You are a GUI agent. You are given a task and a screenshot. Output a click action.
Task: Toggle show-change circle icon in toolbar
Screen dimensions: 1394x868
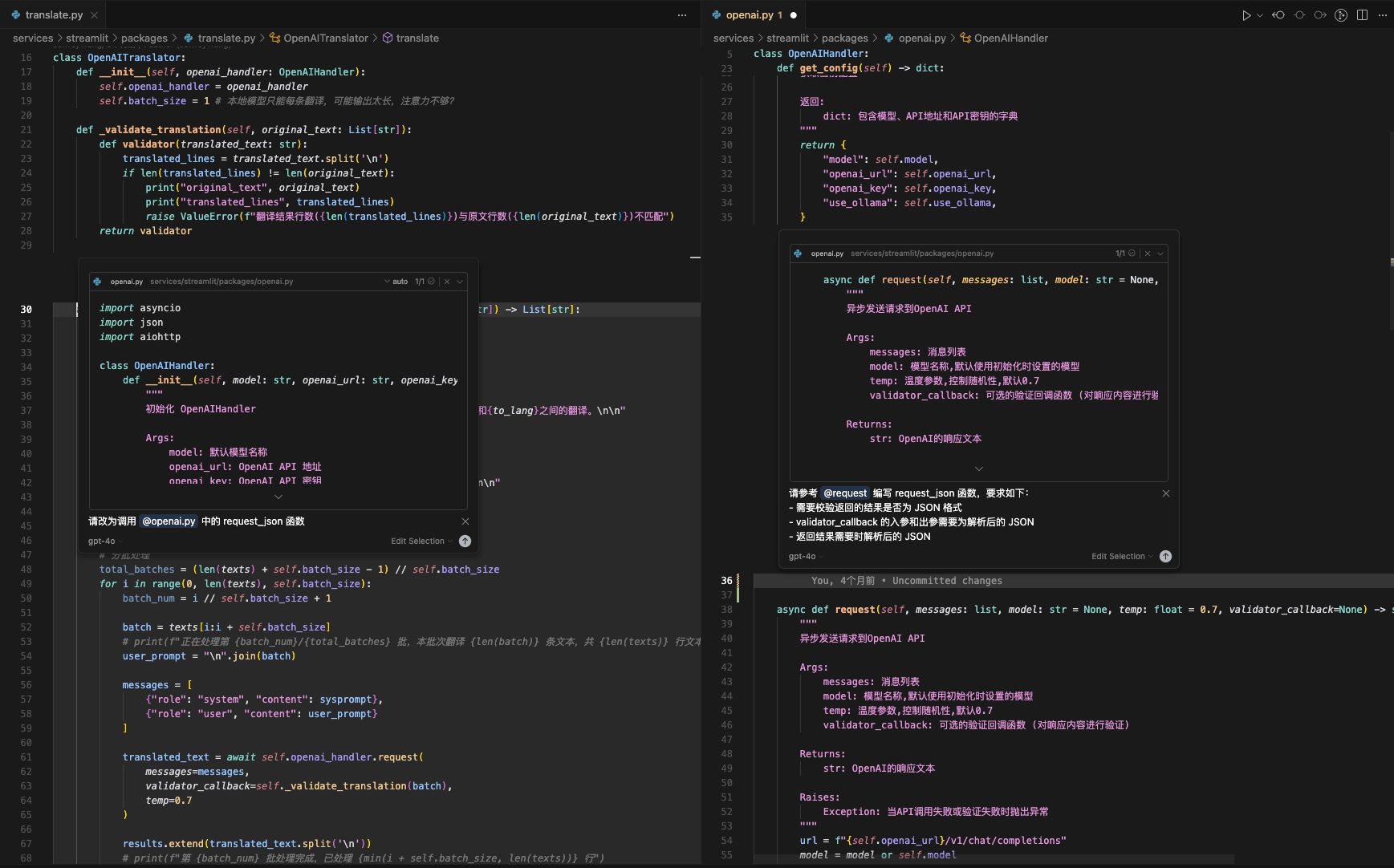pos(1299,15)
